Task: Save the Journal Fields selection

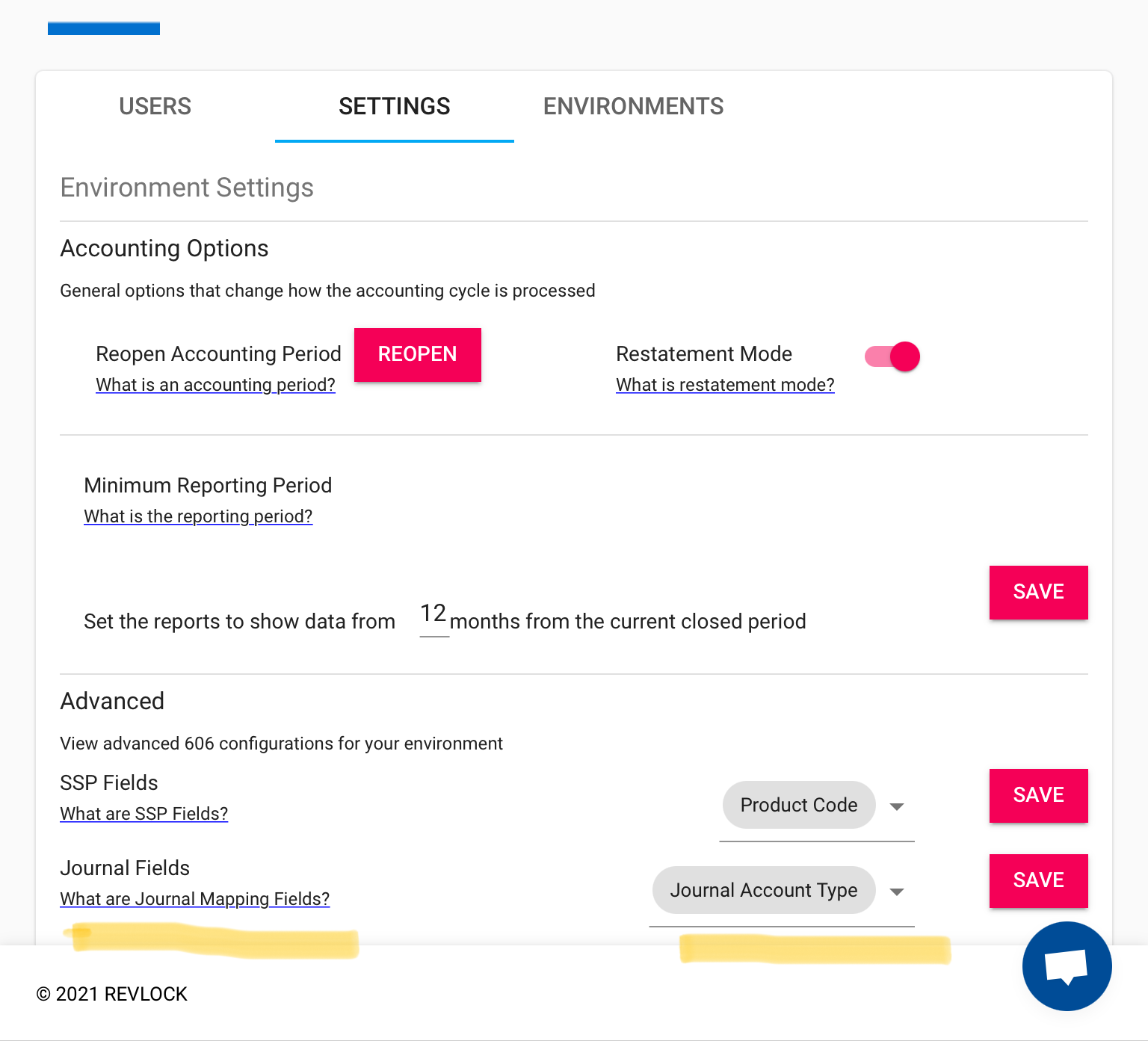Action: pyautogui.click(x=1038, y=880)
